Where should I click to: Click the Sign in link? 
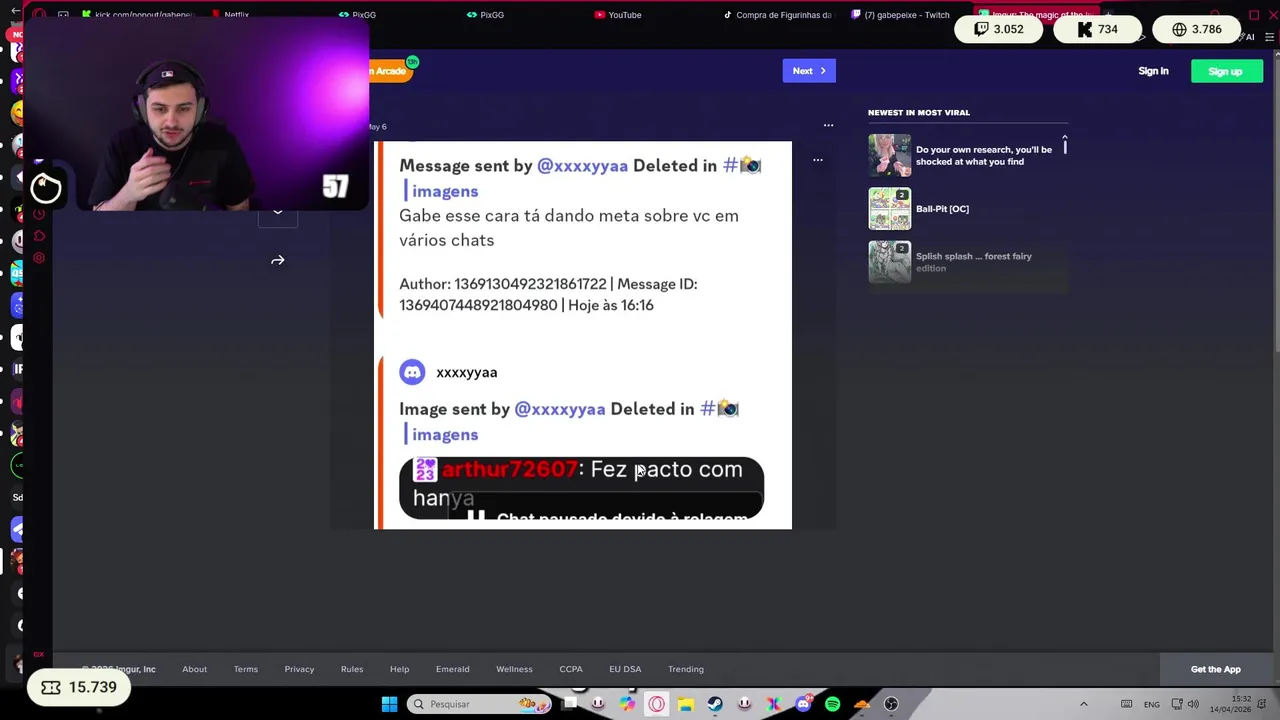[x=1153, y=71]
